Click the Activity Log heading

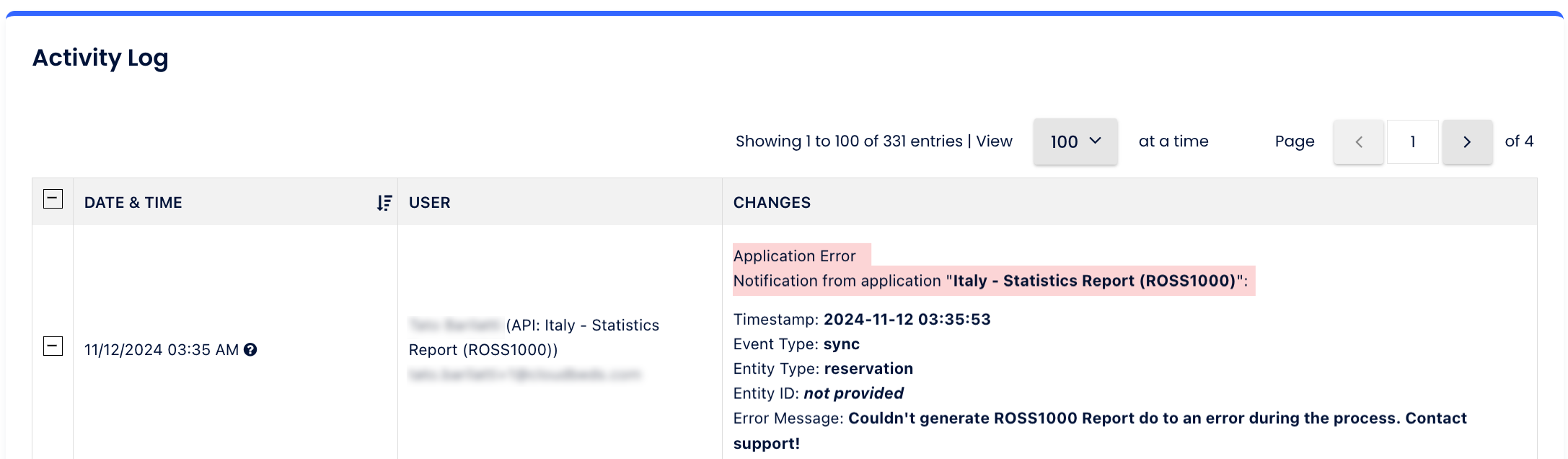point(100,58)
